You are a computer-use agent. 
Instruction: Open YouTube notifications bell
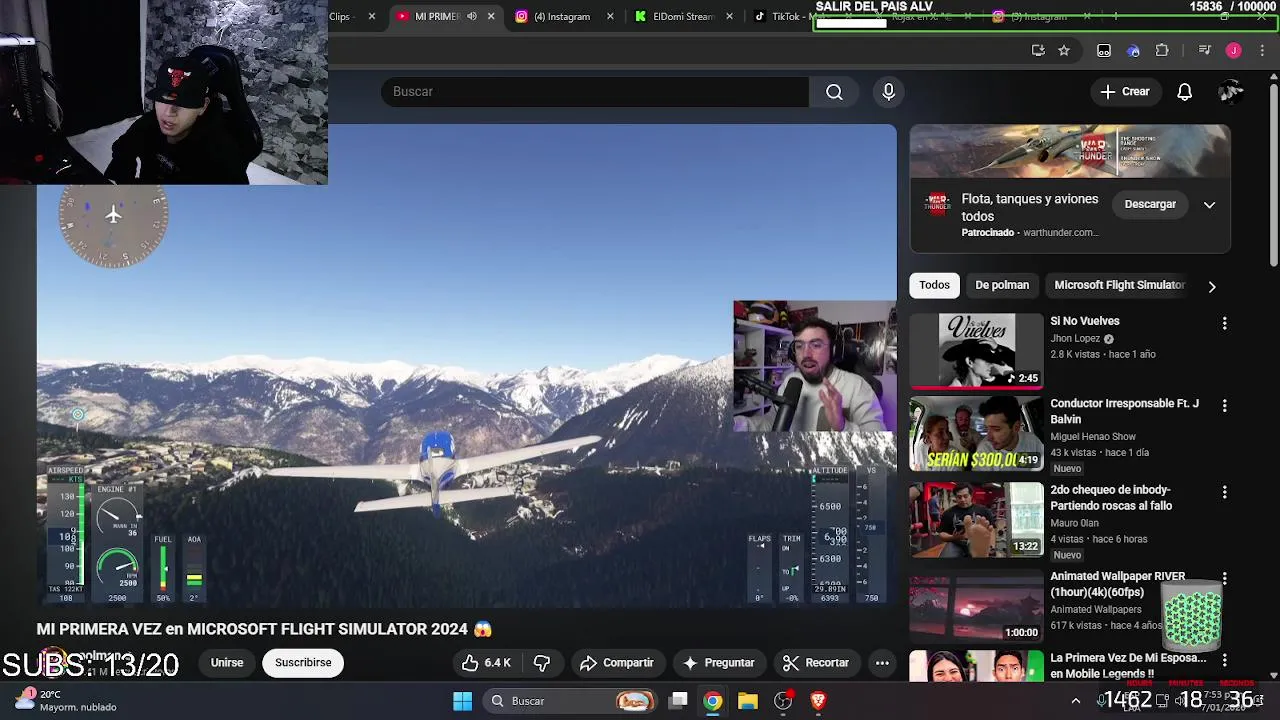1184,92
